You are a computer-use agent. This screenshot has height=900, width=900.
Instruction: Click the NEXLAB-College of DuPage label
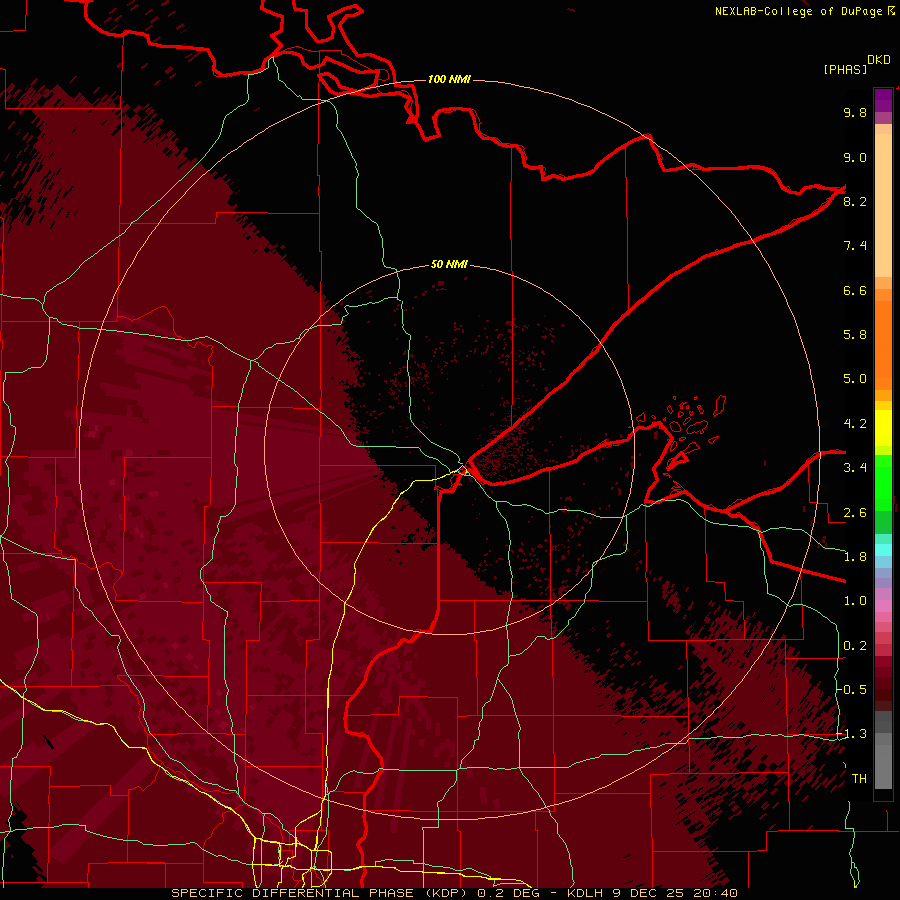[800, 11]
